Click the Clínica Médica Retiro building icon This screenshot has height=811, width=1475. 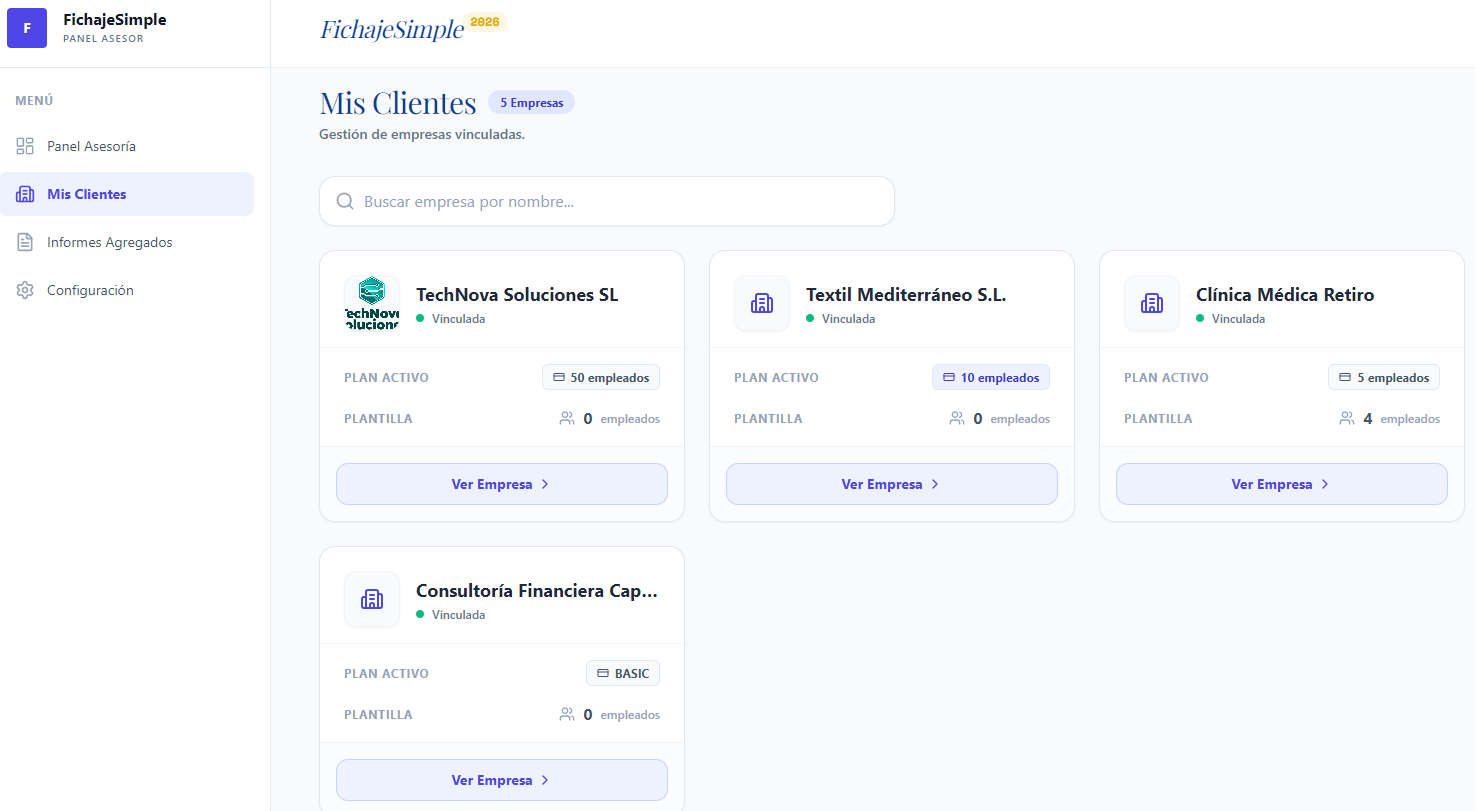pos(1151,302)
